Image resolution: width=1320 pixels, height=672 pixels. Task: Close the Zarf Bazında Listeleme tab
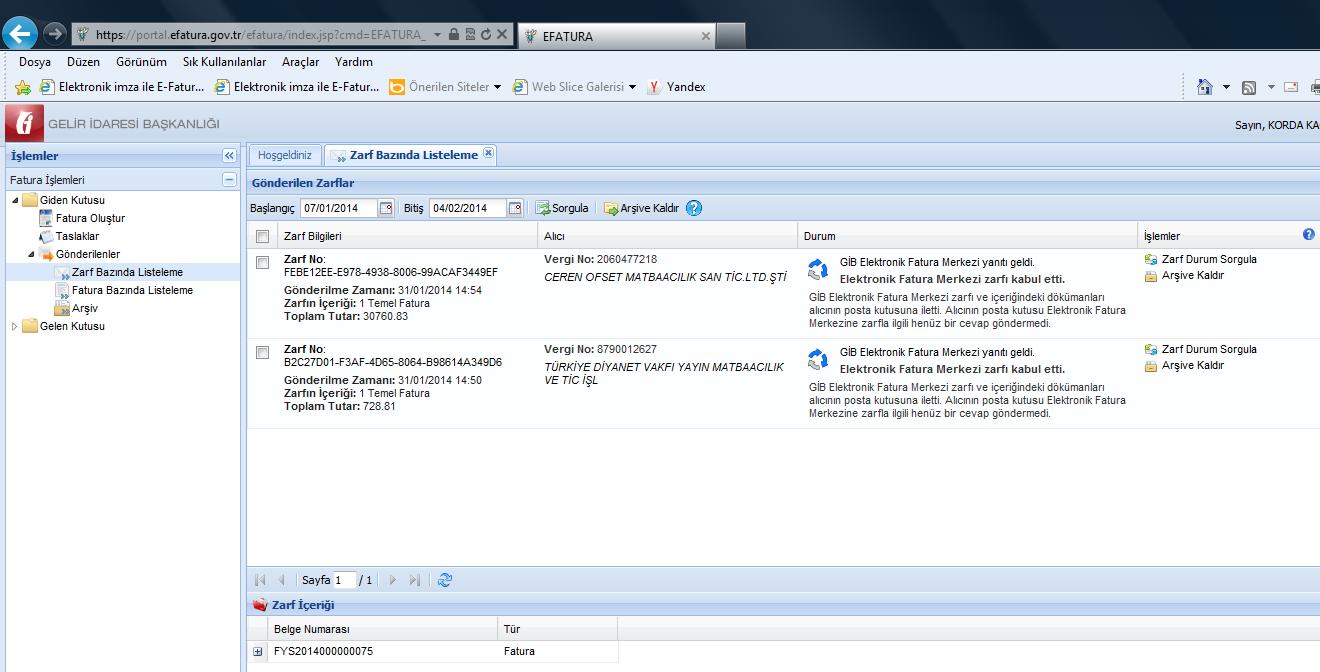488,153
